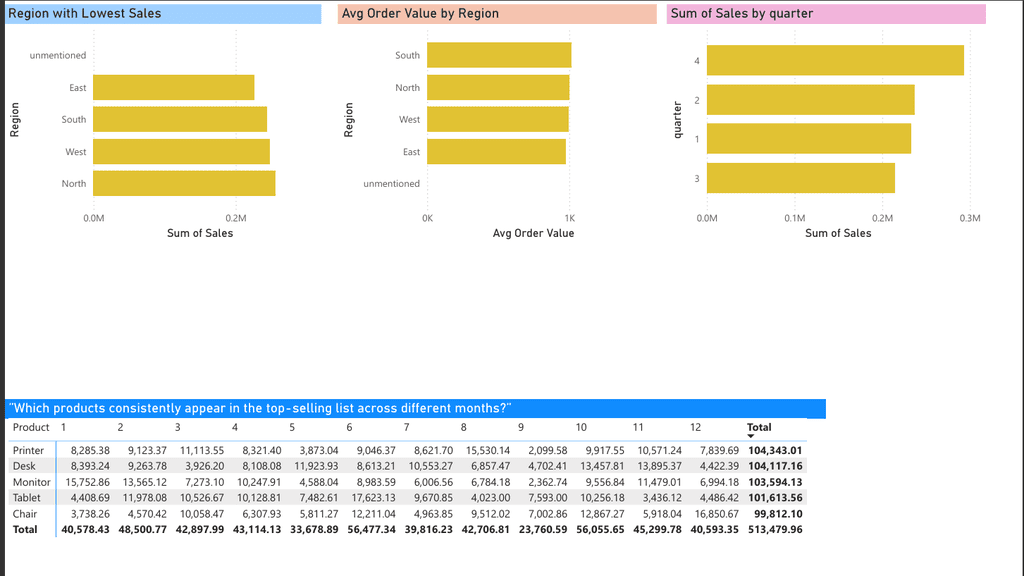Click the quarter 3 bar in Sum of Sales
1024x576 pixels.
click(x=800, y=178)
